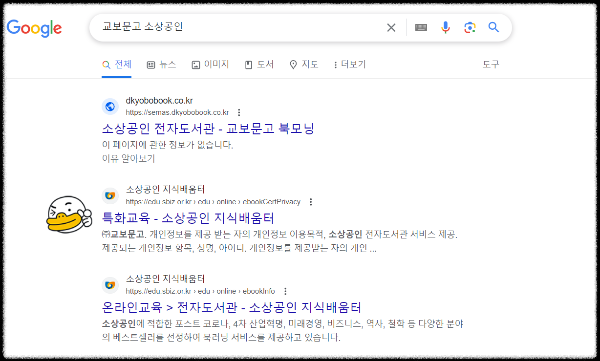This screenshot has width=600, height=361.
Task: Switch to the 뉴스 tab
Action: pyautogui.click(x=161, y=64)
